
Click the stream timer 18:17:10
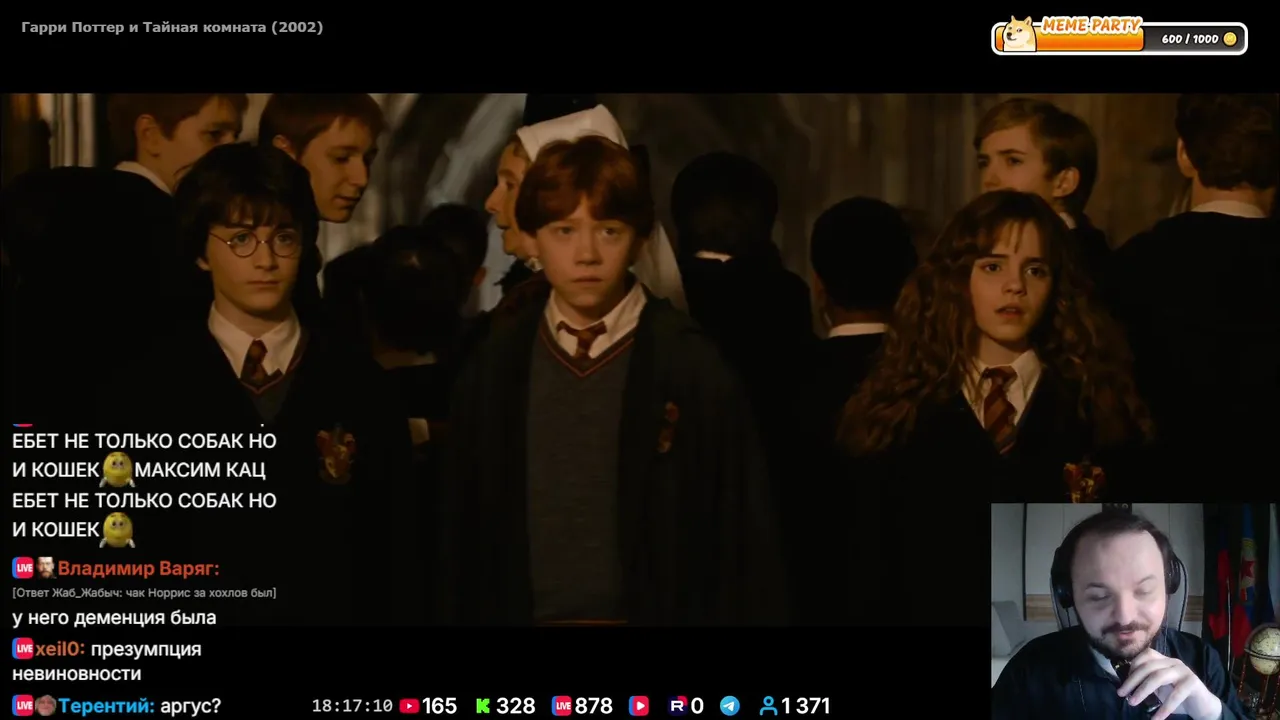click(x=352, y=706)
